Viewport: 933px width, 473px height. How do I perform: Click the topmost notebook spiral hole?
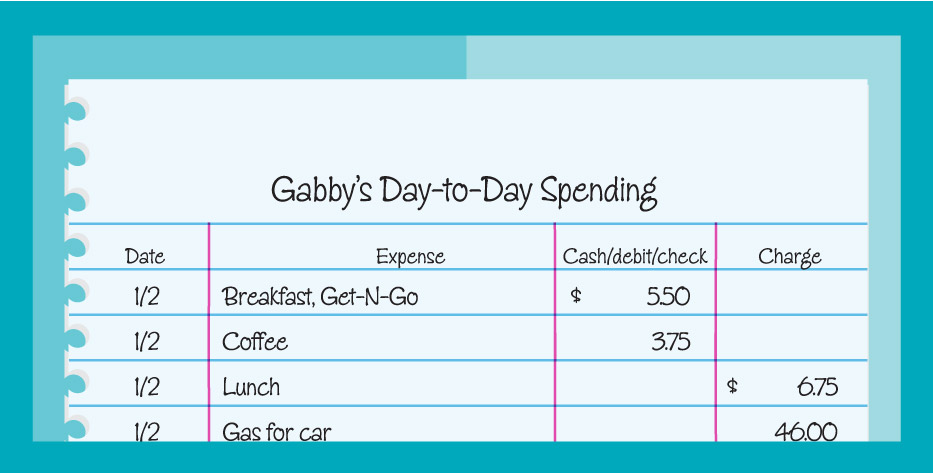[x=76, y=109]
